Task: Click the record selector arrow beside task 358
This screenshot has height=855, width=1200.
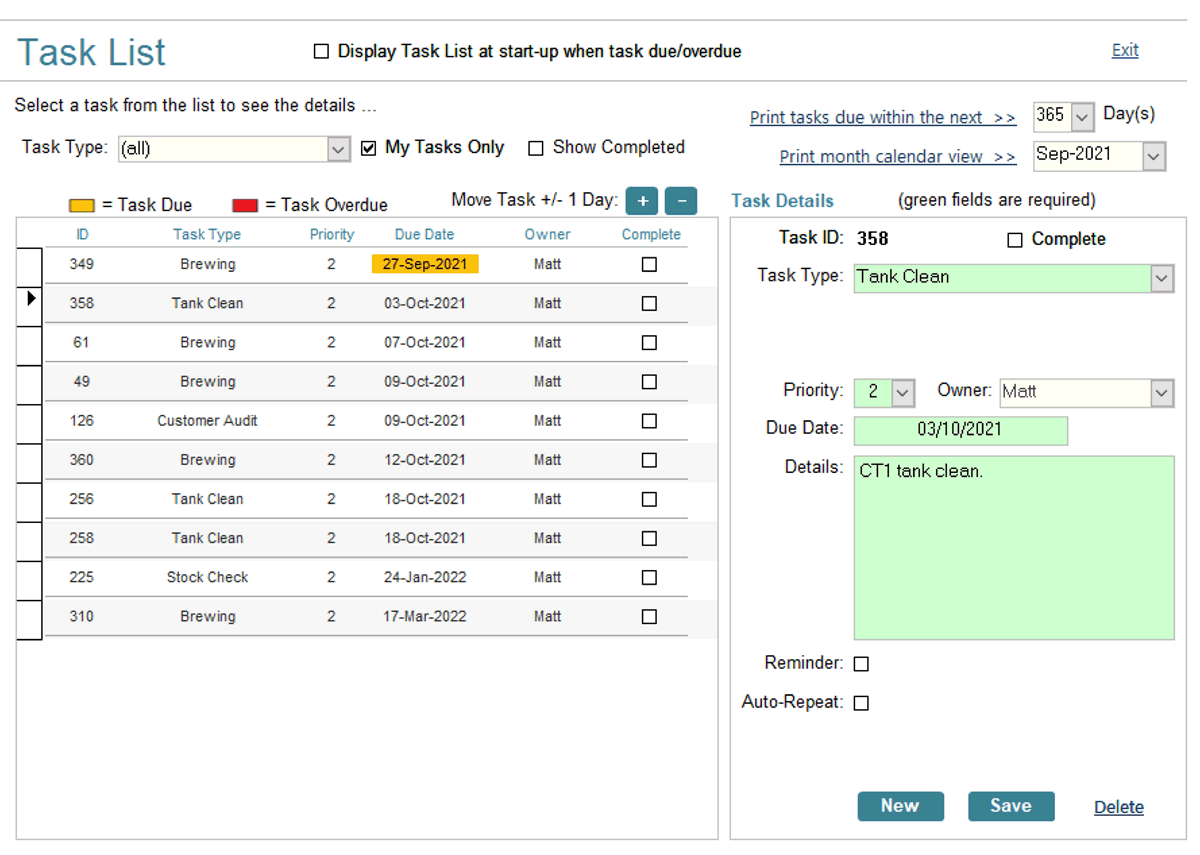Action: click(x=29, y=297)
